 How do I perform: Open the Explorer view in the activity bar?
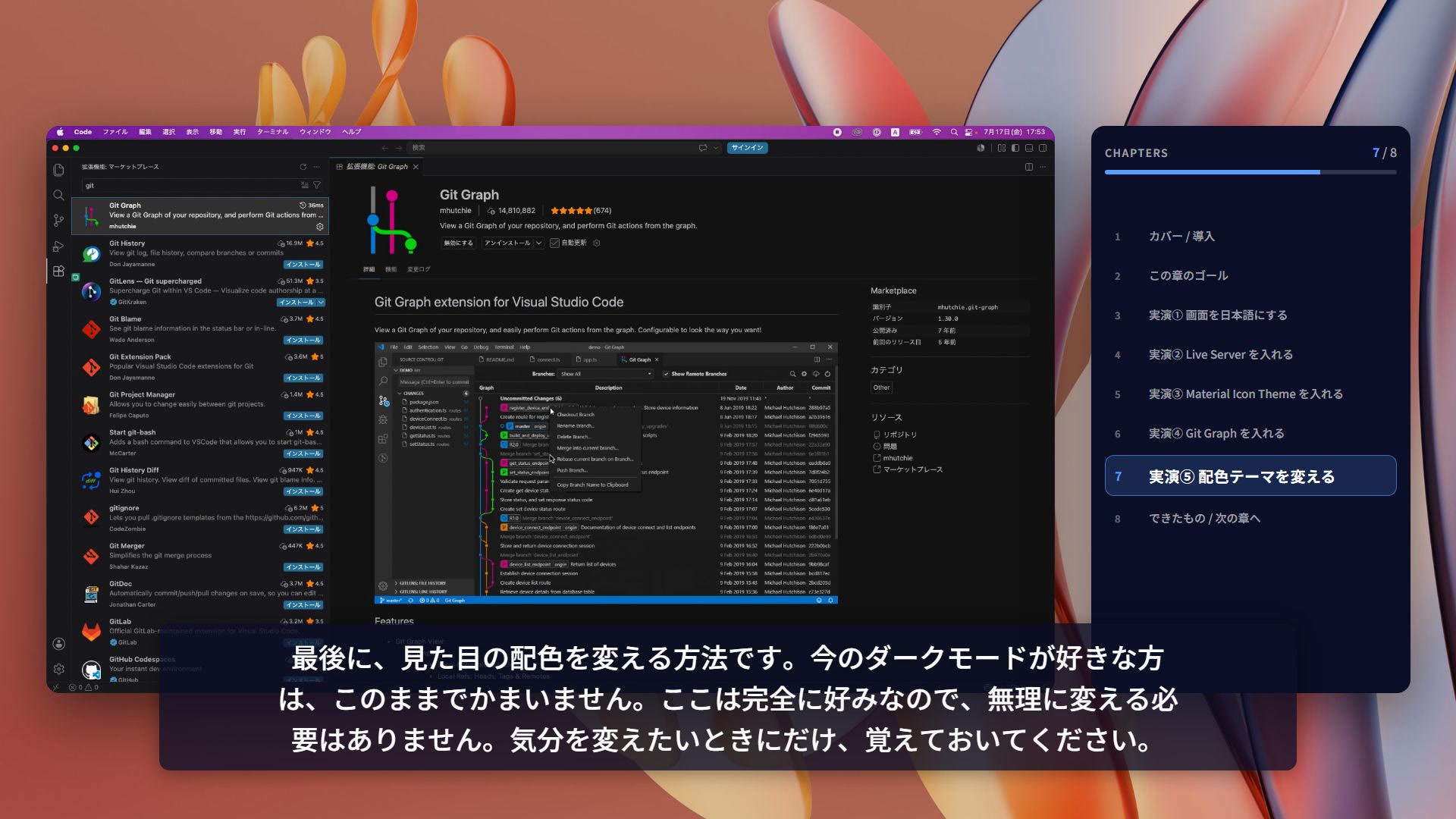click(x=58, y=170)
